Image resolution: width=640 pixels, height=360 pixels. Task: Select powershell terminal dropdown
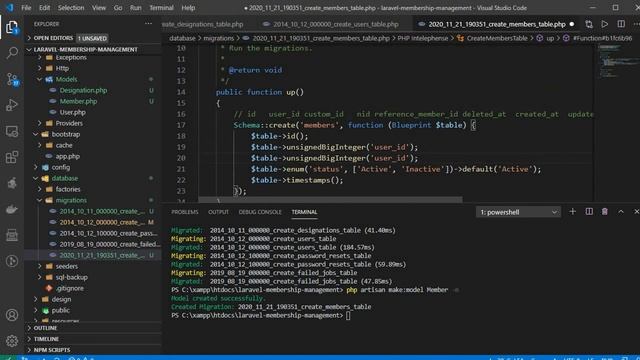[x=518, y=212]
